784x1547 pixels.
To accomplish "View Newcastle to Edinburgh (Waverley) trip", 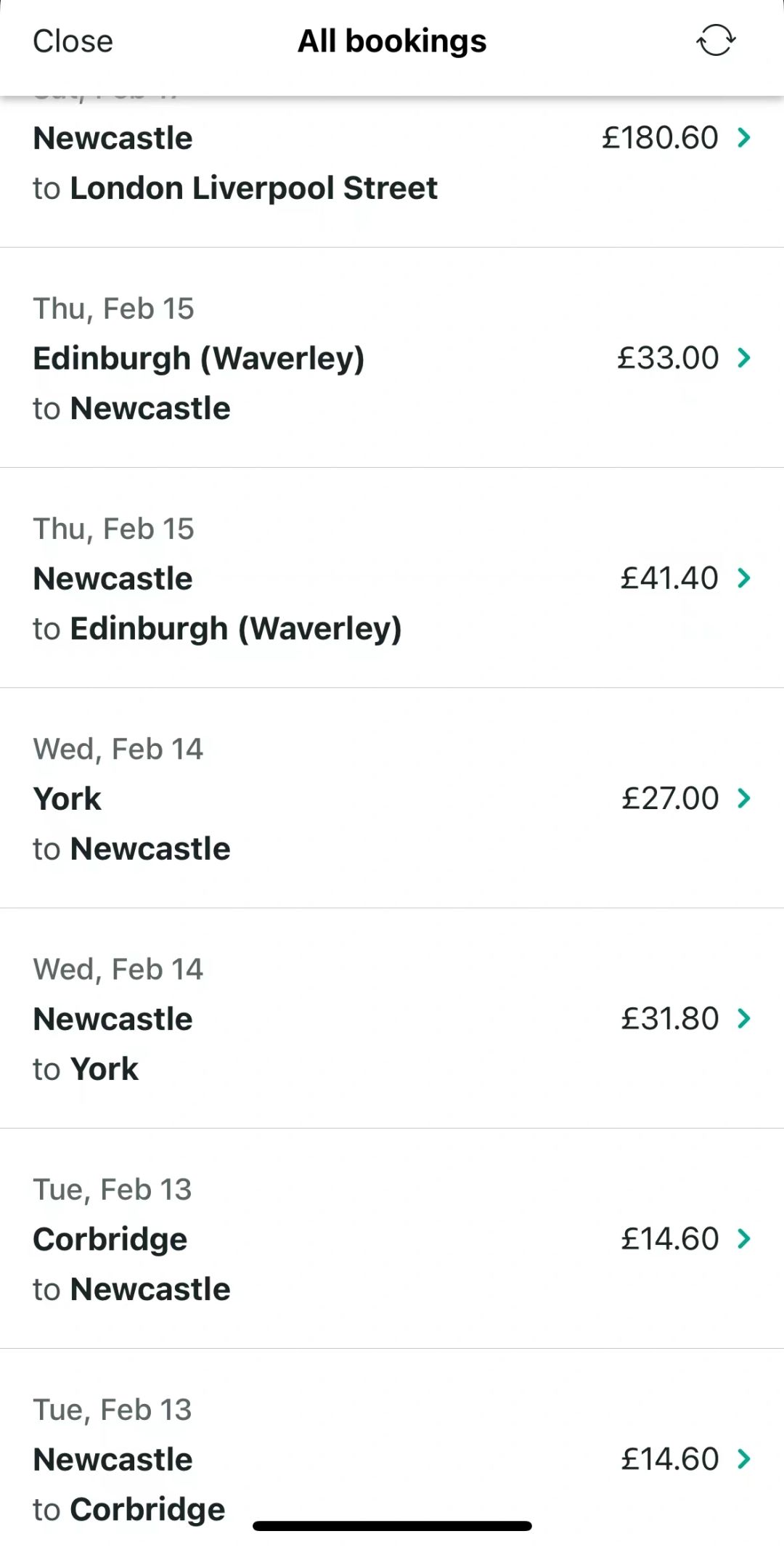I will (217, 604).
